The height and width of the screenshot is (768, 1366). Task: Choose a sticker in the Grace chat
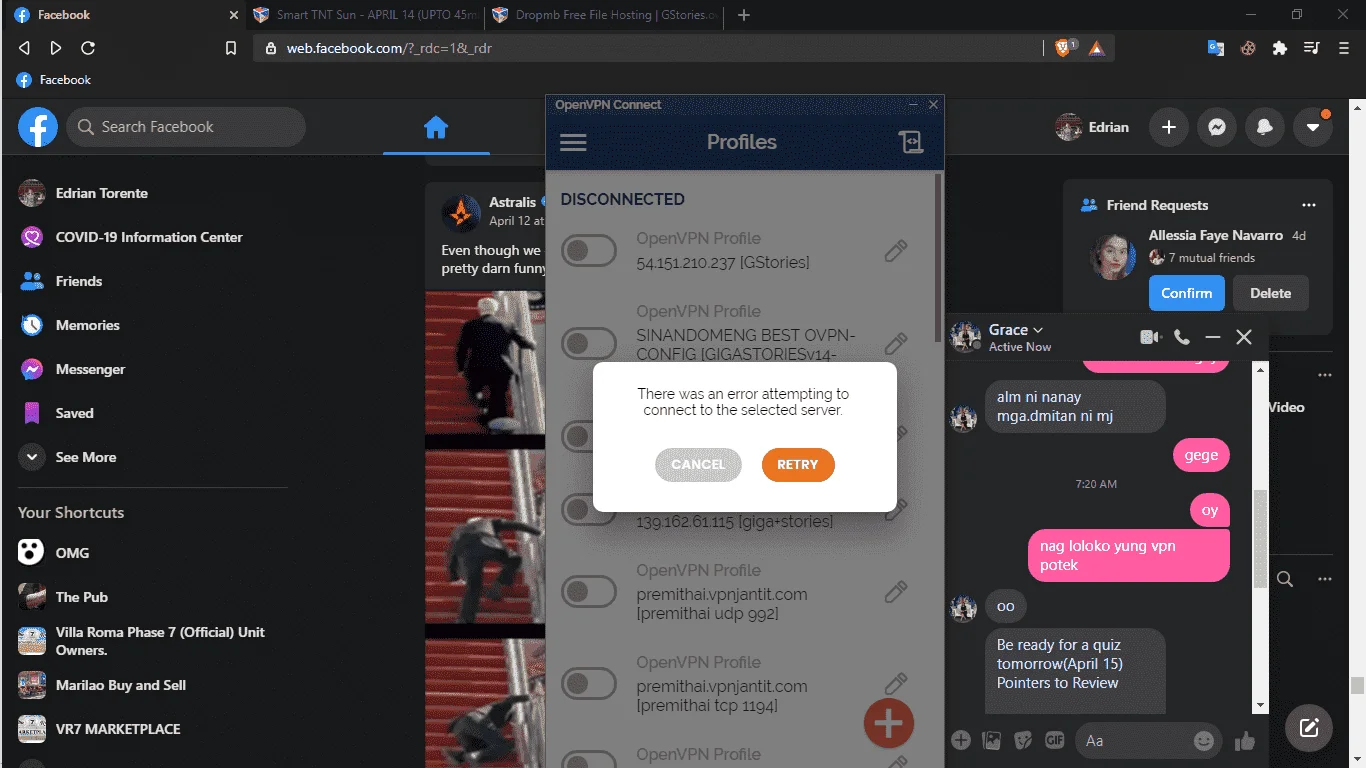[1023, 741]
